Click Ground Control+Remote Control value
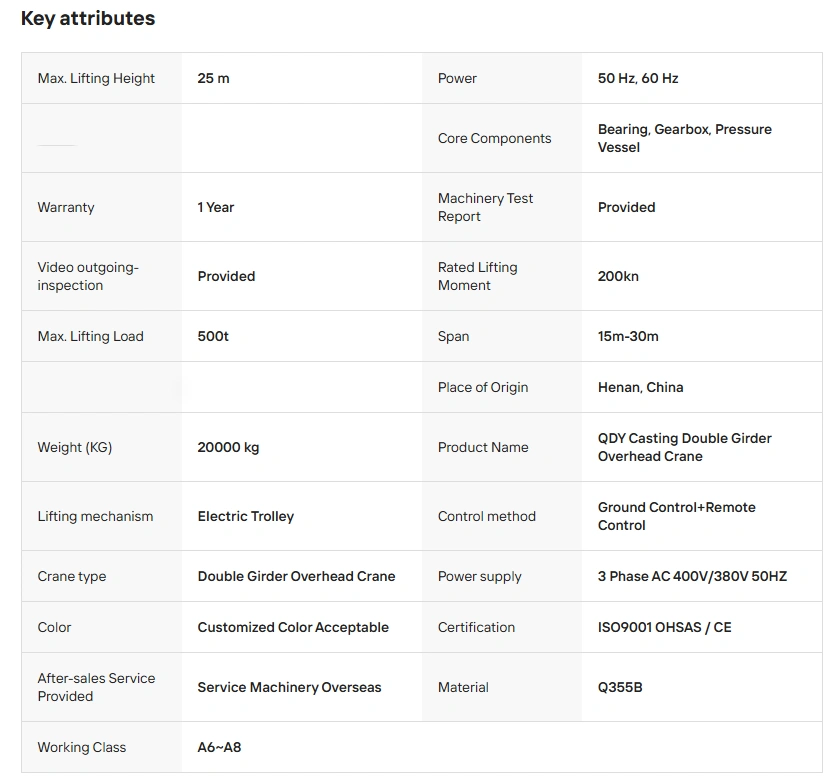838x784 pixels. [x=676, y=516]
